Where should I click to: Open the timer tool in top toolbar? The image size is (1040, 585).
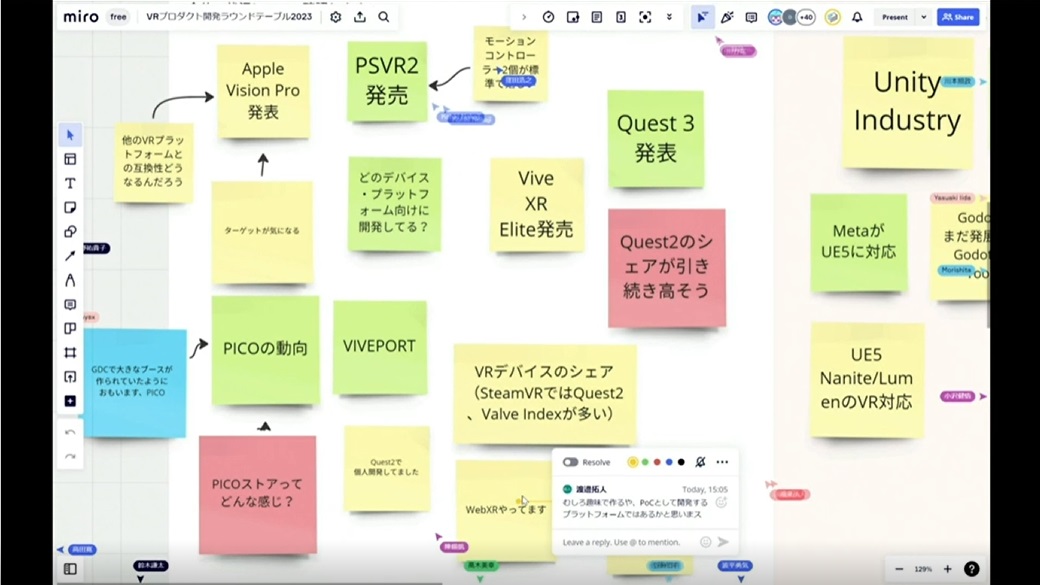(548, 17)
